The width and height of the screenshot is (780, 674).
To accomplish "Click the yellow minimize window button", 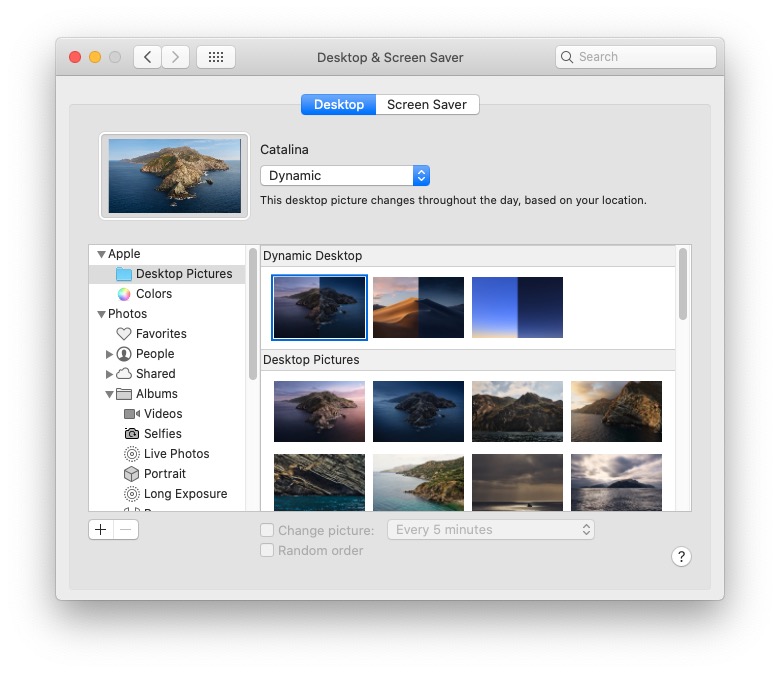I will click(x=95, y=57).
